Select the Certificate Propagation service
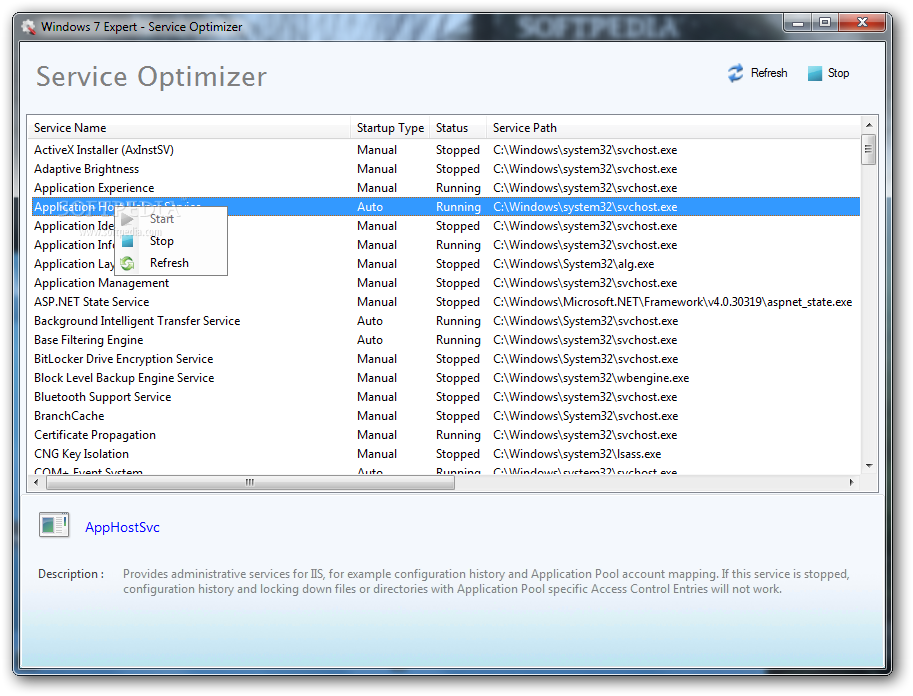Screen dimensions: 913x696 pyautogui.click(x=445, y=435)
